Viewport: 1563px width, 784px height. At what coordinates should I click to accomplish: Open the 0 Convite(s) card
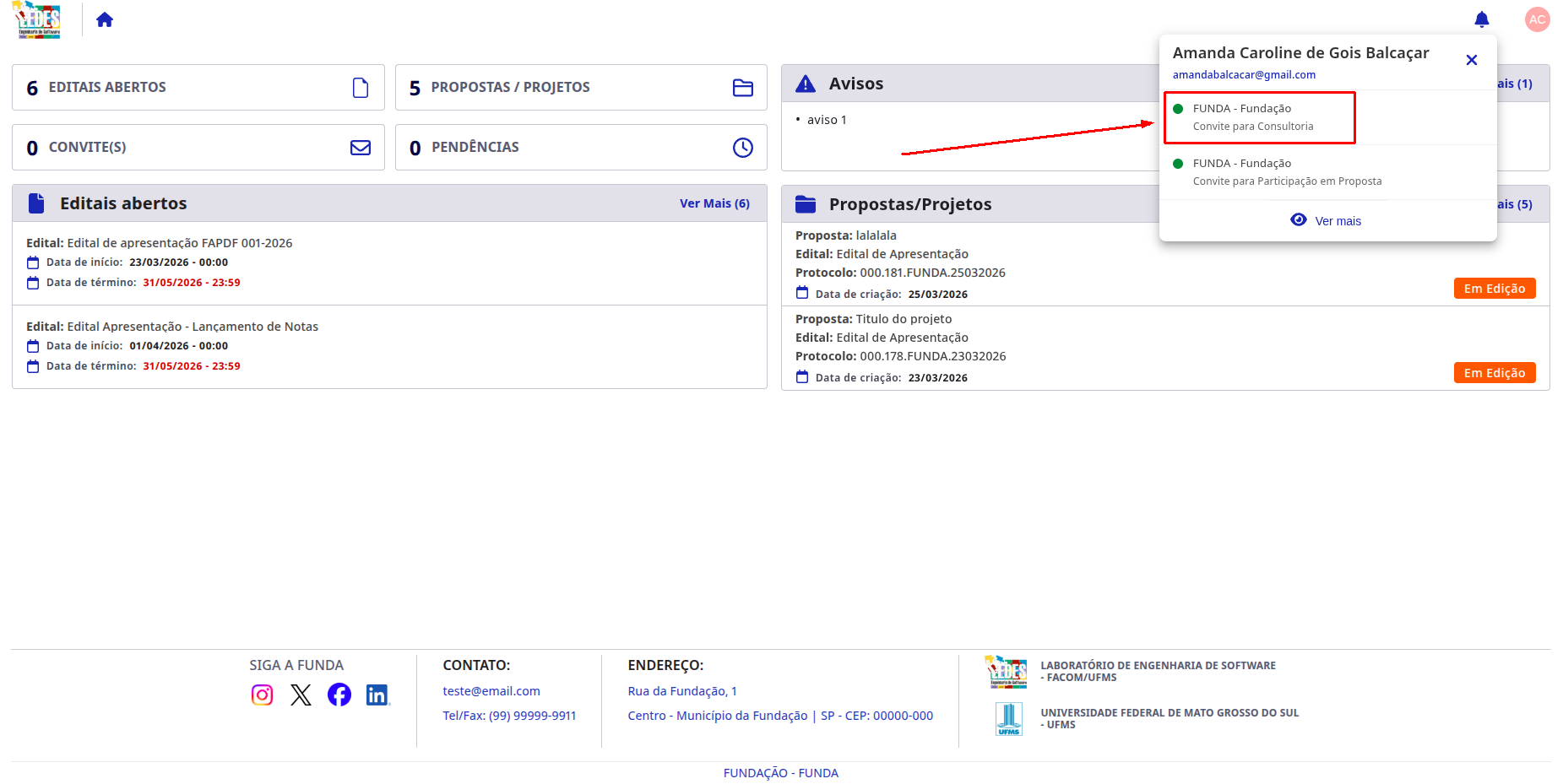[198, 147]
